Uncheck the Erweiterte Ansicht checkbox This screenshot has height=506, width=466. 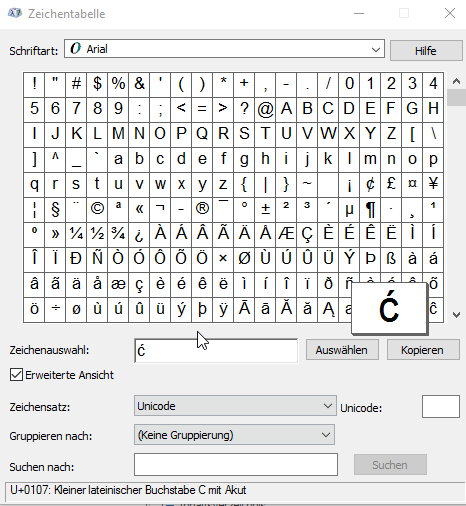pyautogui.click(x=16, y=375)
